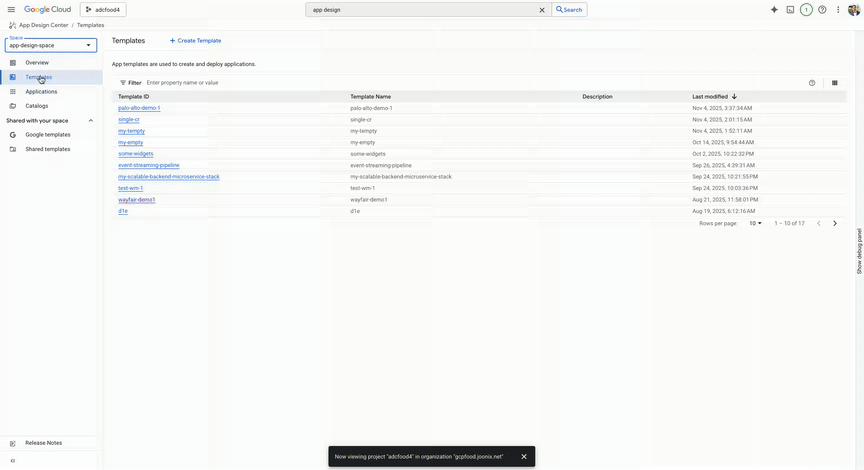
Task: Go to Applications in sidebar
Action: click(41, 91)
